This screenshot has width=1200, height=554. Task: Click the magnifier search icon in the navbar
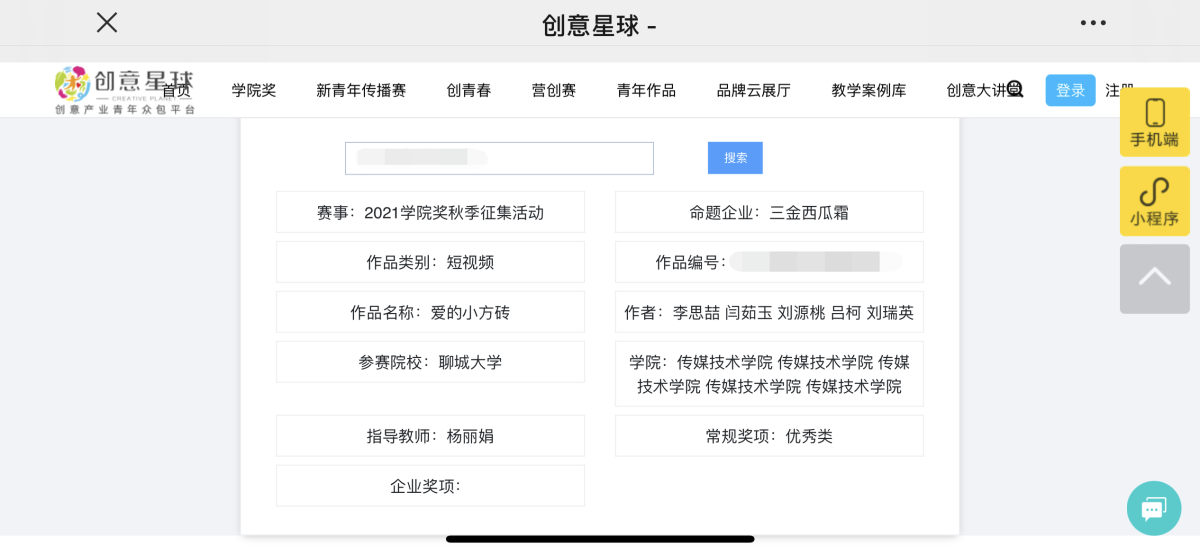click(1015, 89)
